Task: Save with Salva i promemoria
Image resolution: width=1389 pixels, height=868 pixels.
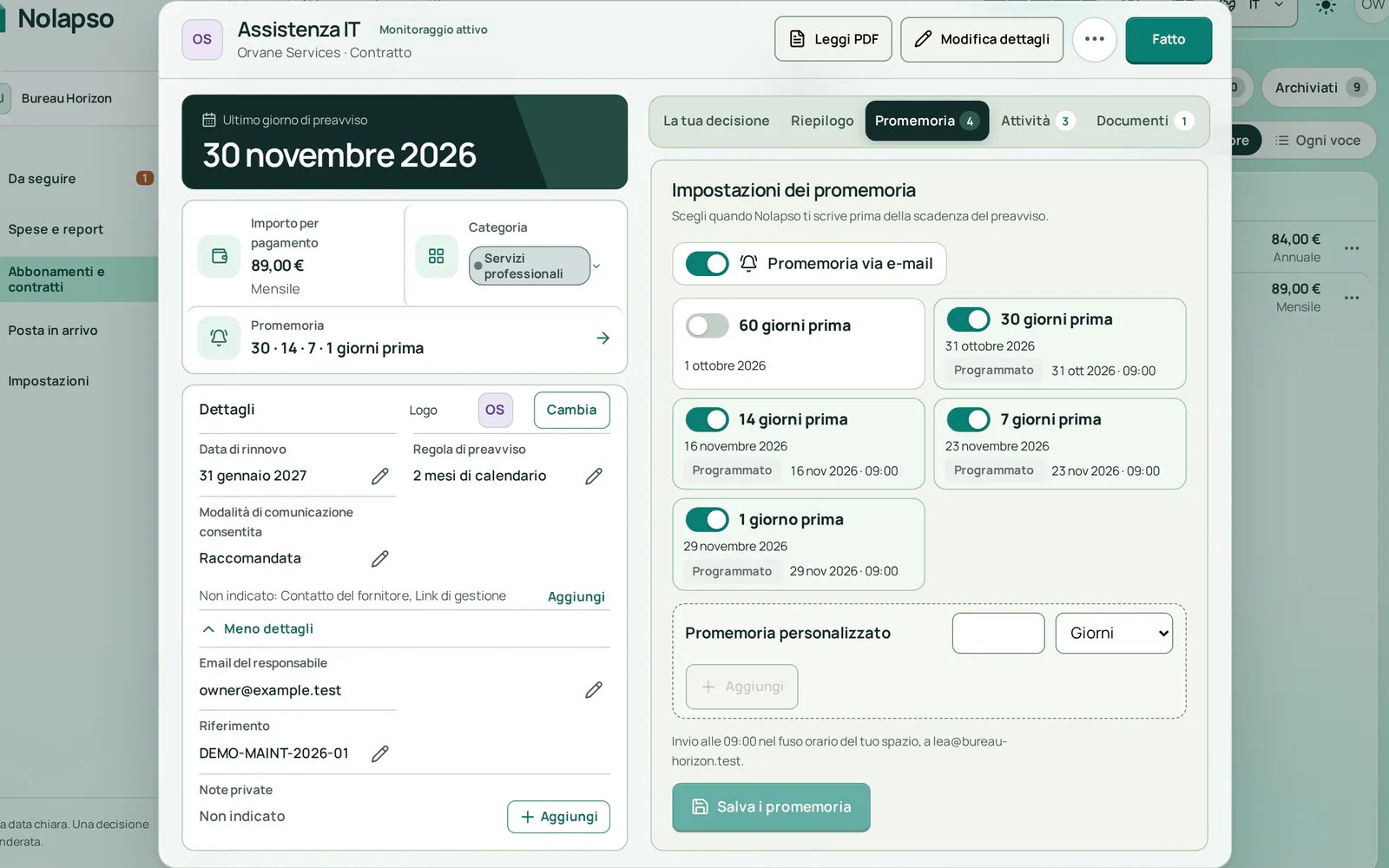Action: pyautogui.click(x=771, y=807)
